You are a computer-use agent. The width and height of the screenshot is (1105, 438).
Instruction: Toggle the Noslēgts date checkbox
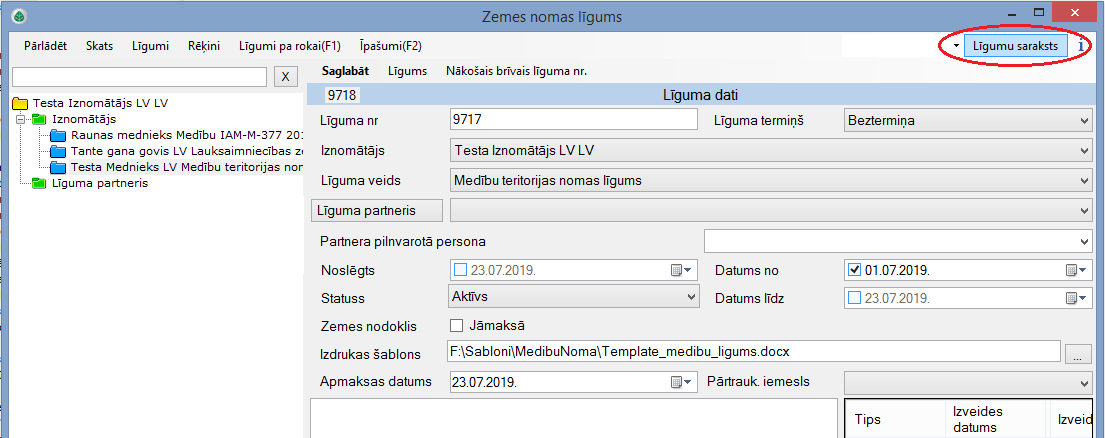tap(460, 269)
